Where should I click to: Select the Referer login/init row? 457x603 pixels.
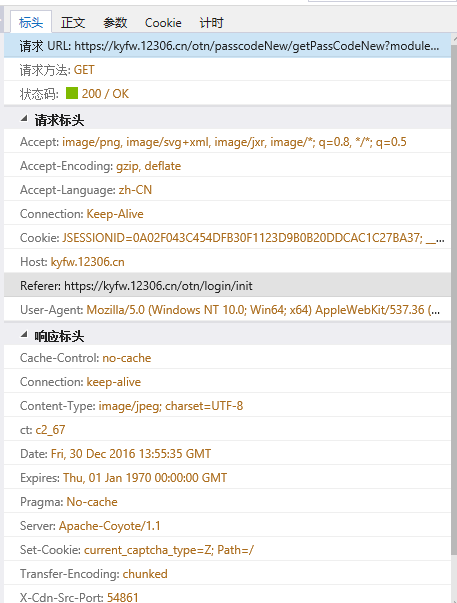(227, 285)
